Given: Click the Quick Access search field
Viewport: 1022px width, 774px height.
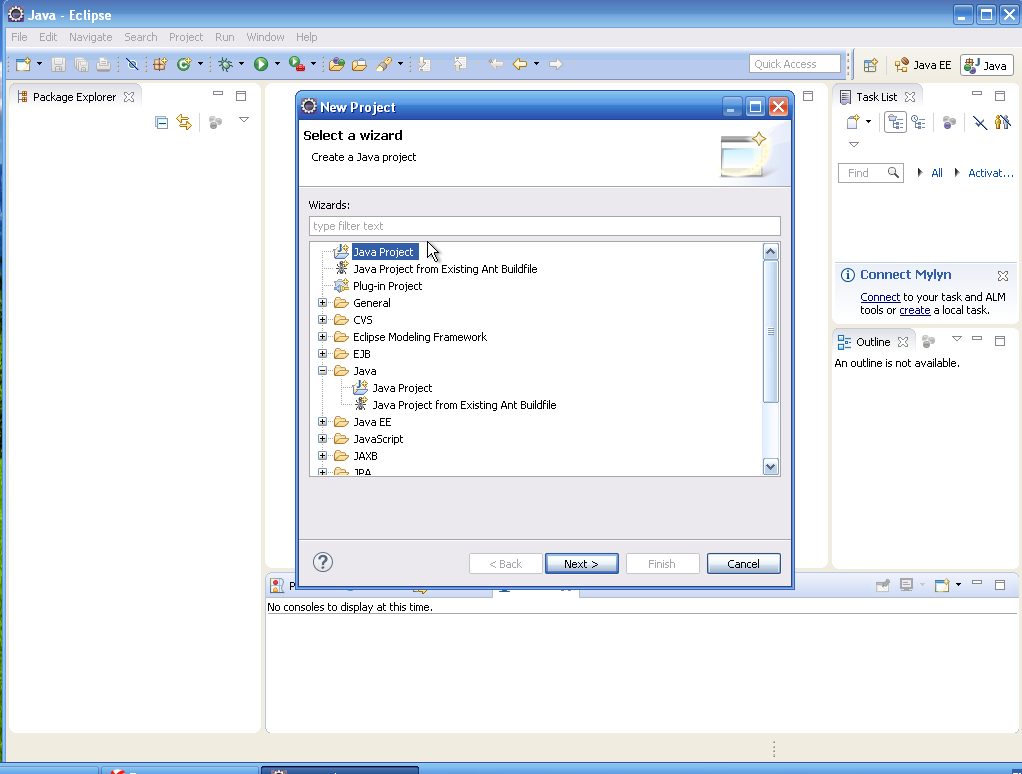Looking at the screenshot, I should 795,64.
